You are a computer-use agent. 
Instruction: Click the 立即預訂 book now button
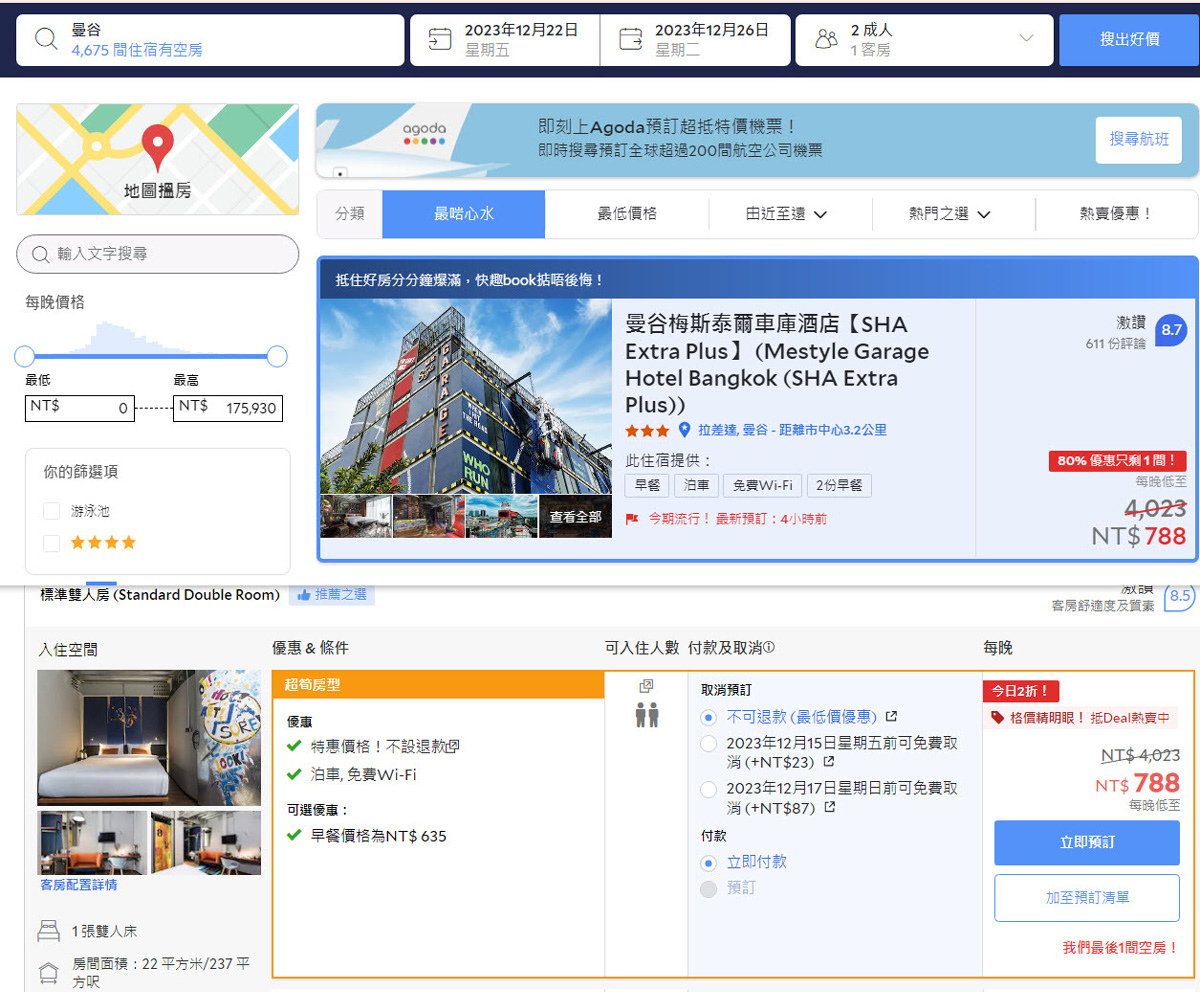click(1087, 843)
